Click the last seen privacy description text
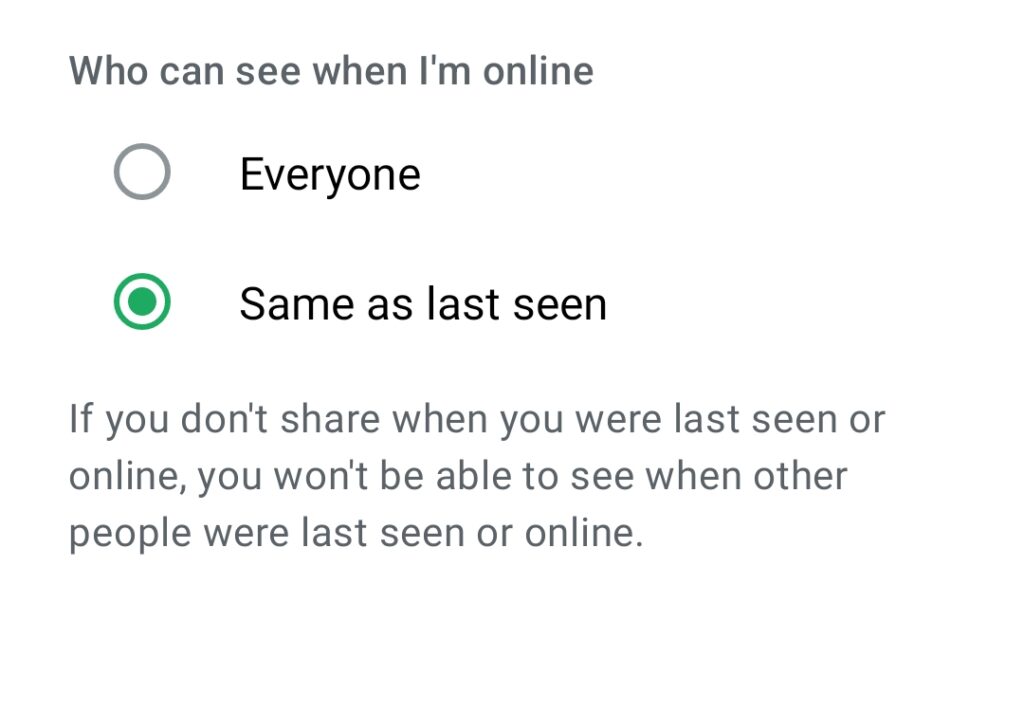This screenshot has height=712, width=1024. [476, 476]
